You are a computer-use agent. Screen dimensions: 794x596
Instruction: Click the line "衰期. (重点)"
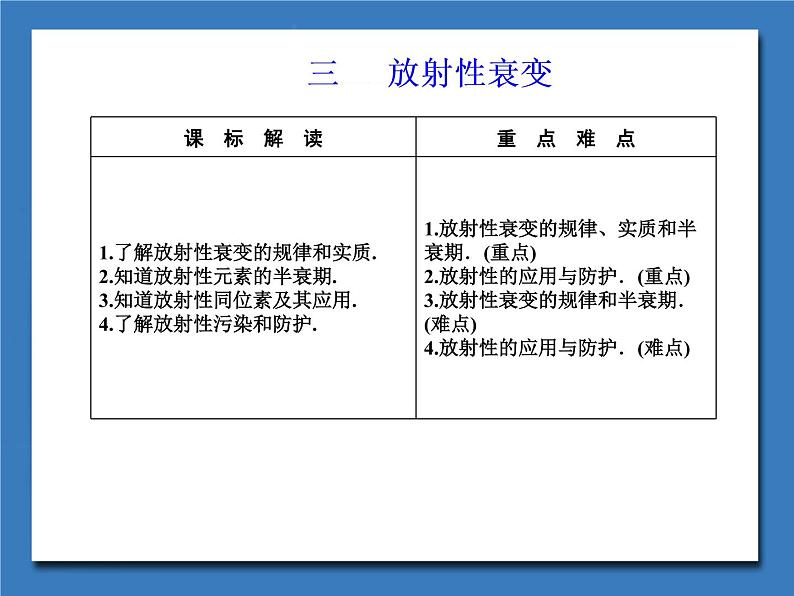[480, 252]
